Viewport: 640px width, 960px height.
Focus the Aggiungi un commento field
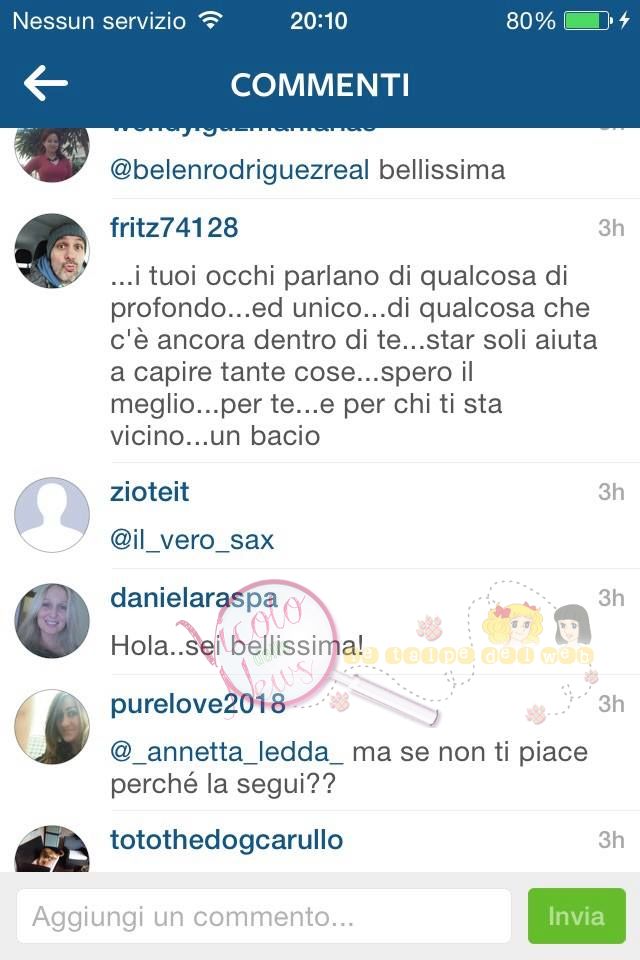[264, 916]
